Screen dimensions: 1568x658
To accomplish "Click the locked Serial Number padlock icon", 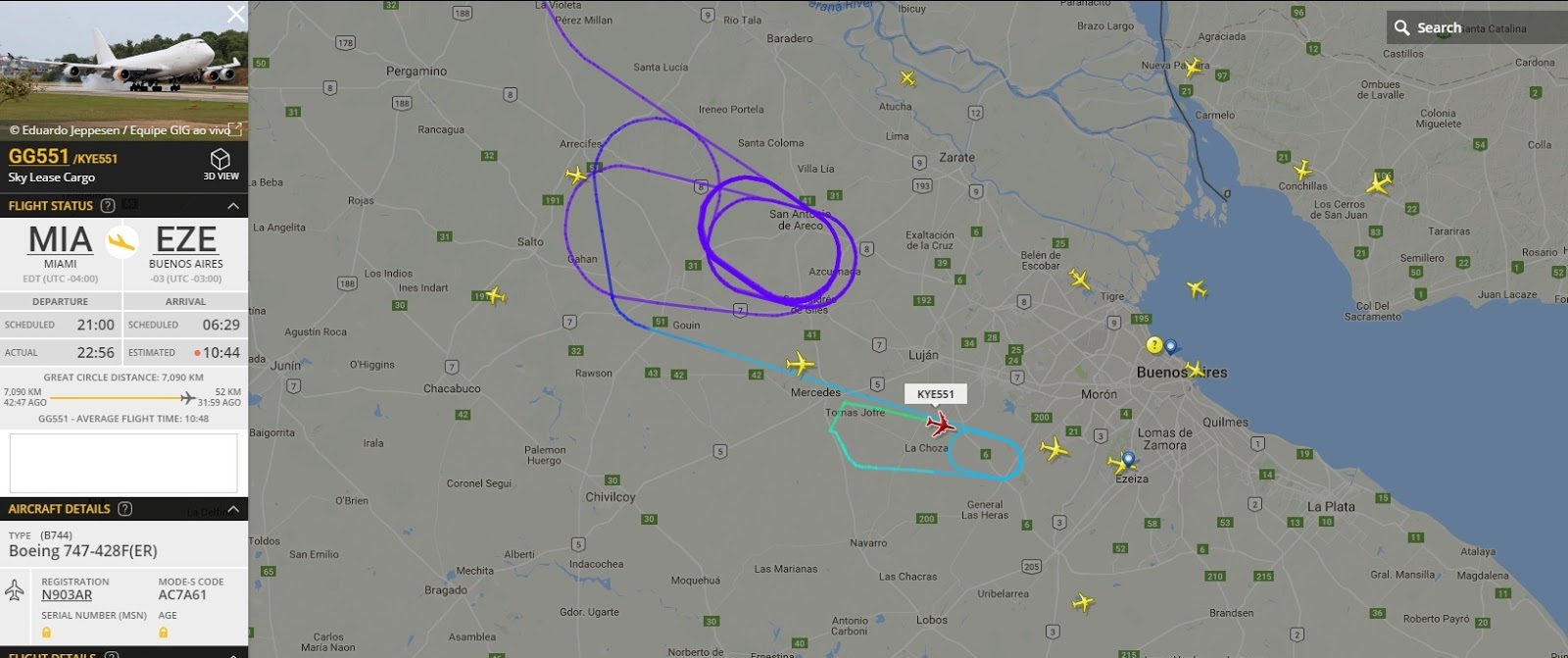I will [x=46, y=633].
